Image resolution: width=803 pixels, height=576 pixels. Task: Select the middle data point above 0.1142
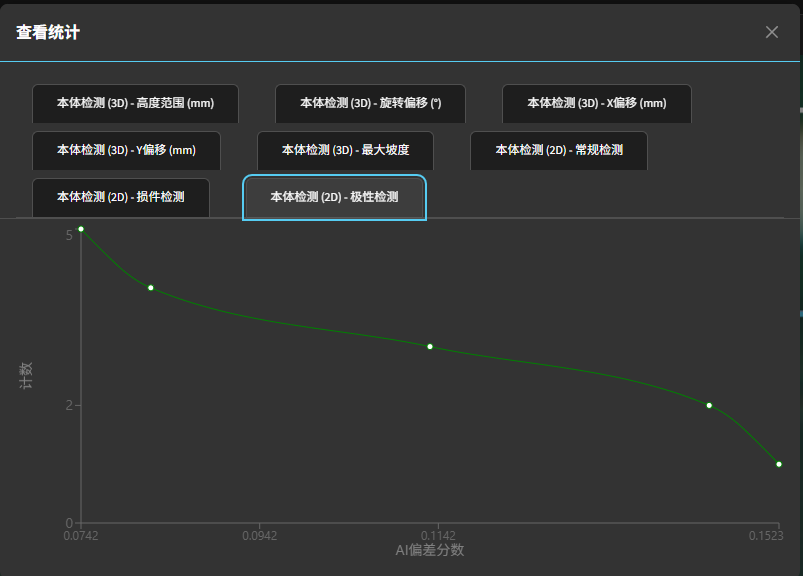click(430, 347)
